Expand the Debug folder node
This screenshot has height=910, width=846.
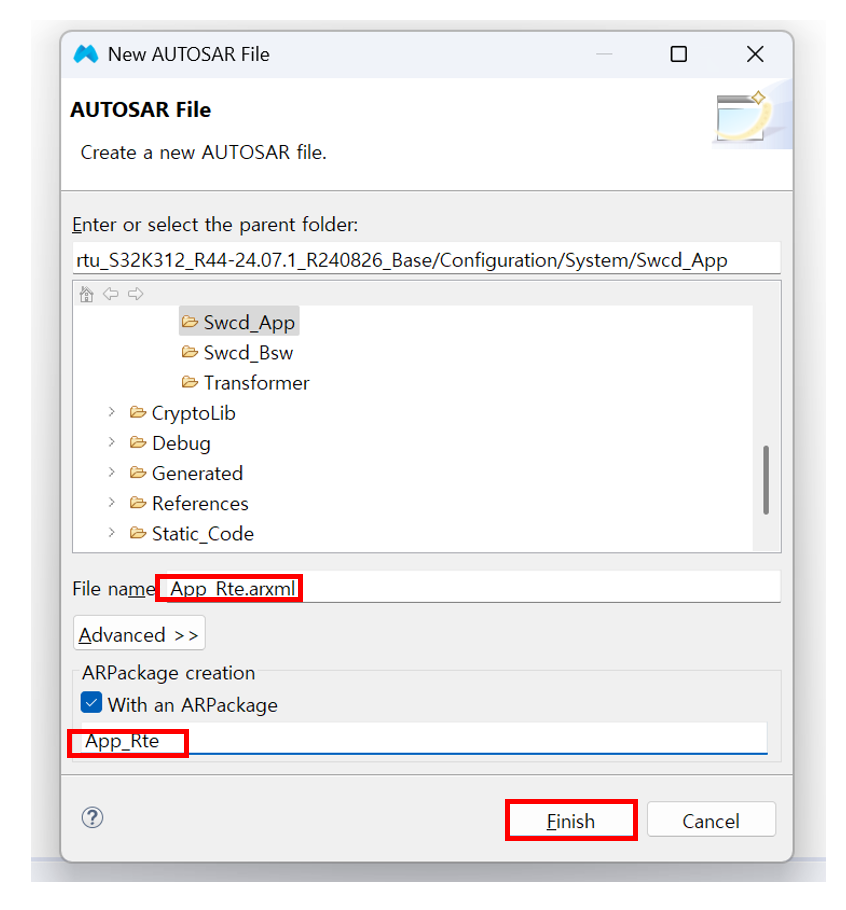coord(112,442)
